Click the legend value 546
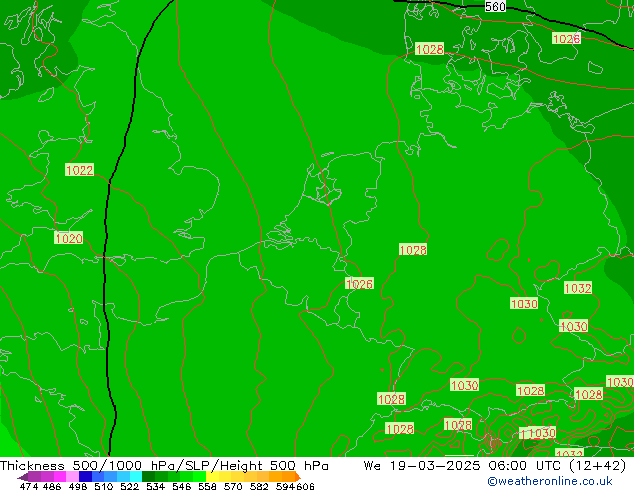This screenshot has width=634, height=490. tap(181, 486)
